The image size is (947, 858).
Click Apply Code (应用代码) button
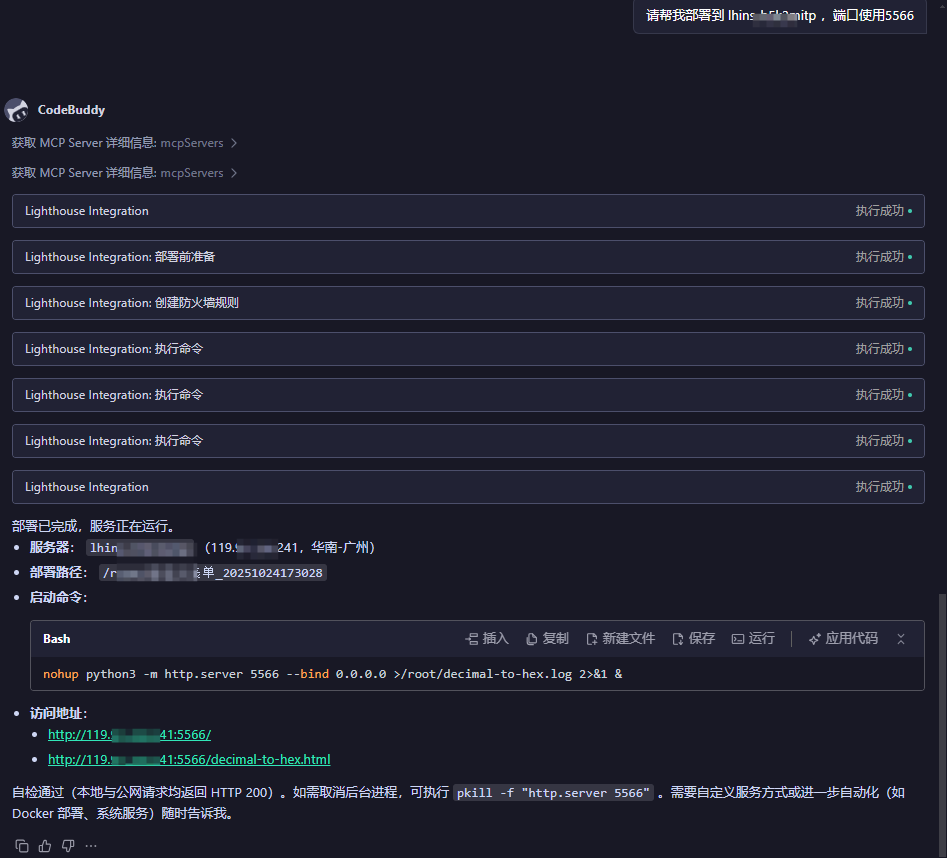[x=843, y=639]
